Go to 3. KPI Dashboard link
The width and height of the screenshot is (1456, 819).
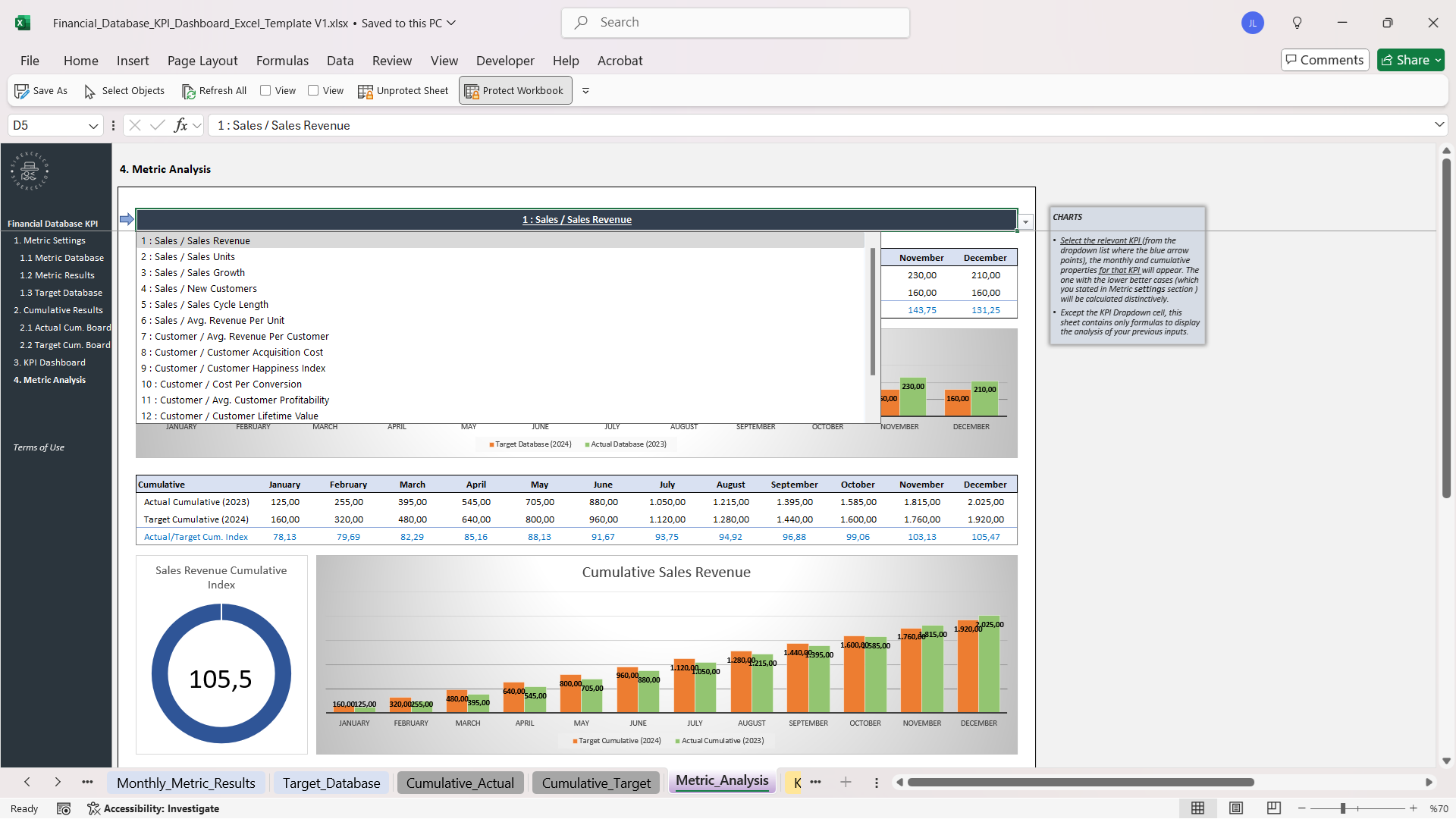49,362
